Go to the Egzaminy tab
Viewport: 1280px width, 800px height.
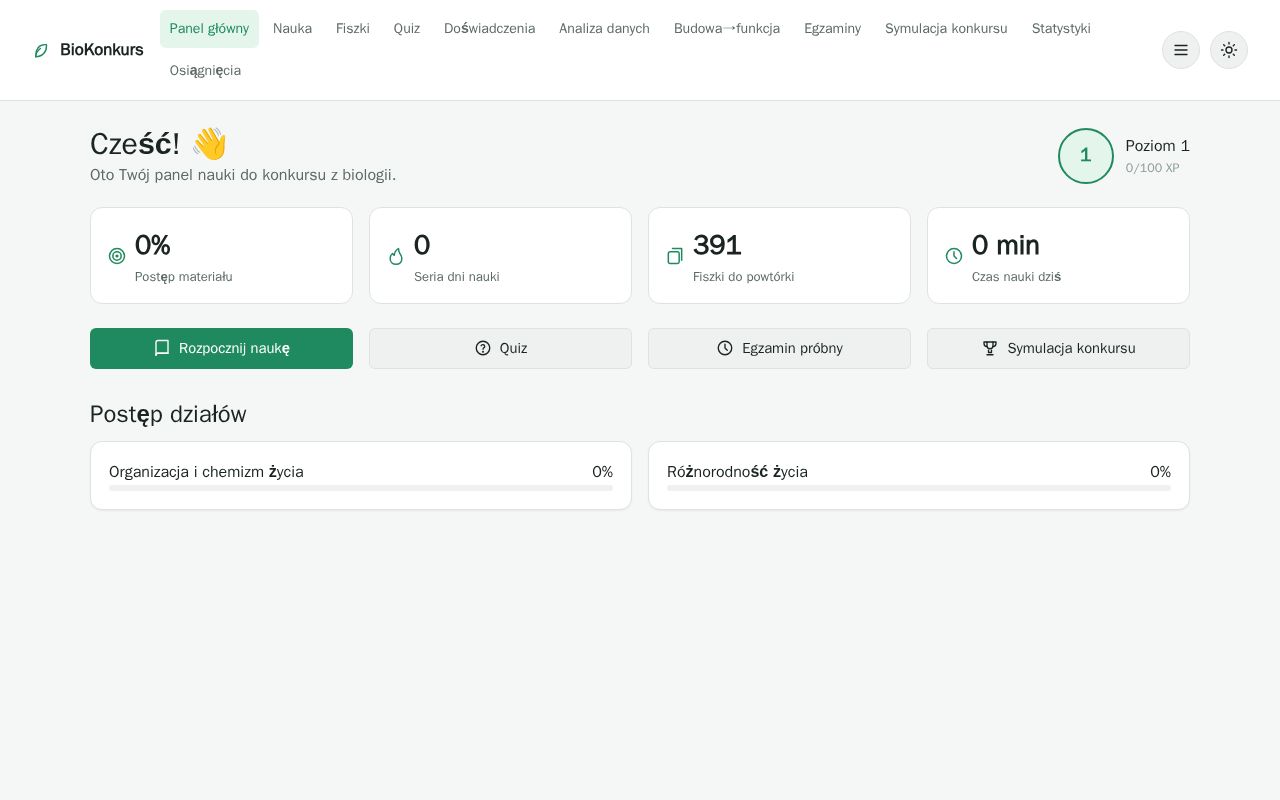click(x=832, y=29)
